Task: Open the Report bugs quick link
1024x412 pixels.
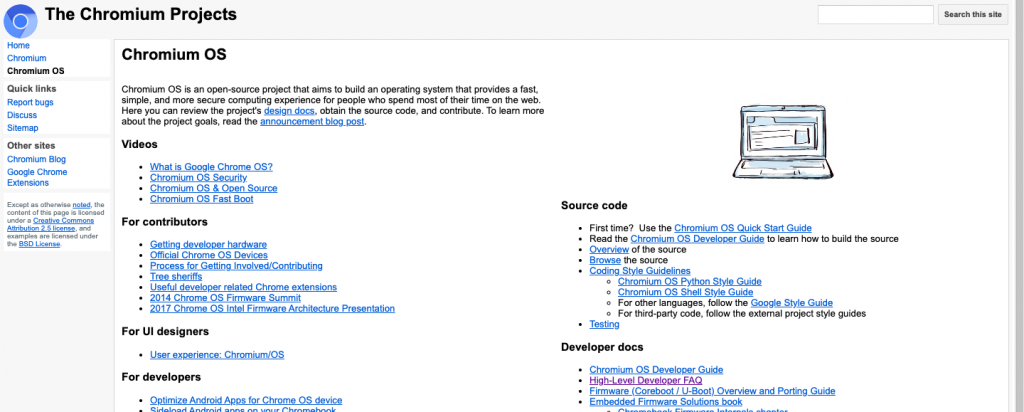Action: point(30,103)
